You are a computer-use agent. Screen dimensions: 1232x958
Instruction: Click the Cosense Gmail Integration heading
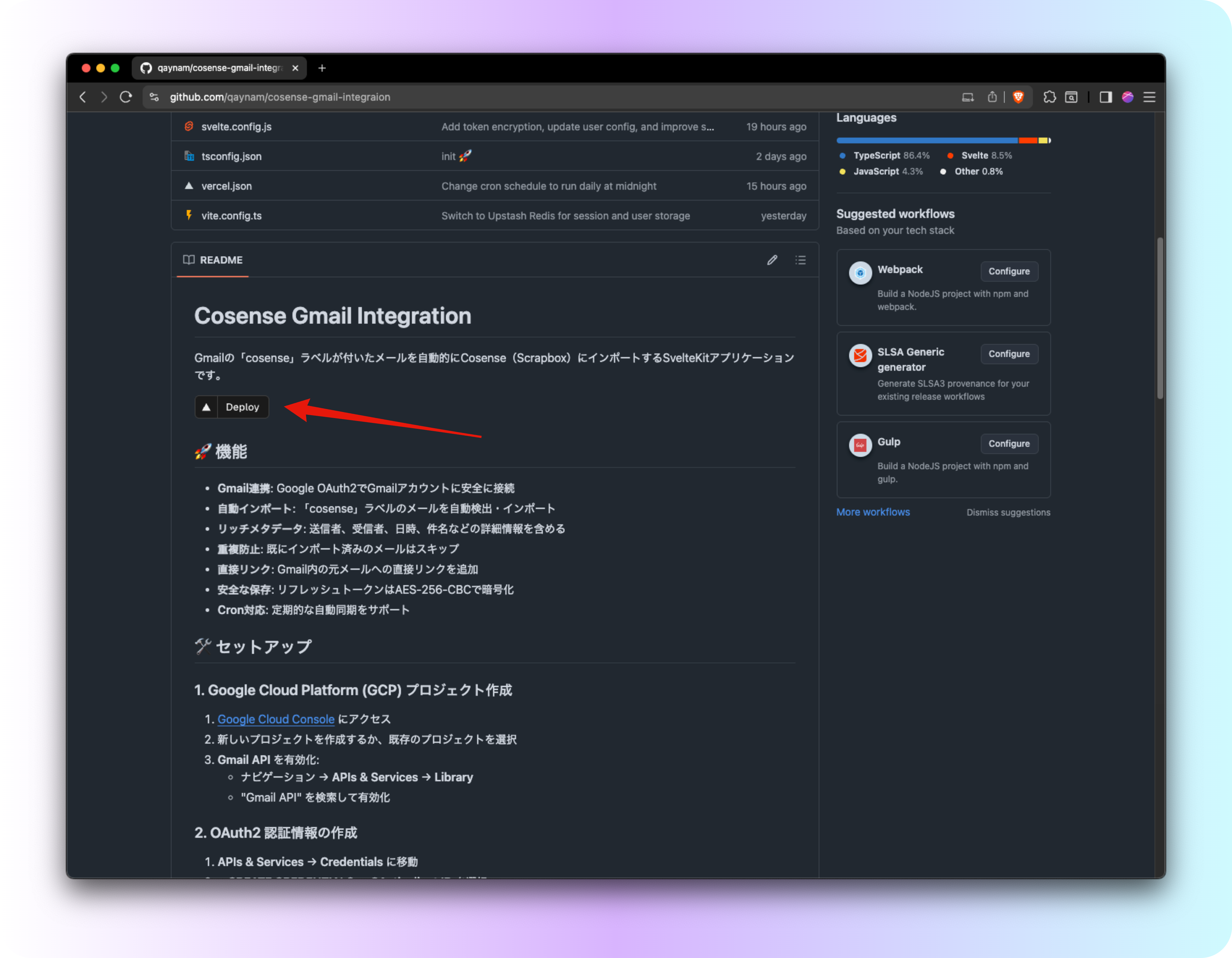[x=332, y=316]
